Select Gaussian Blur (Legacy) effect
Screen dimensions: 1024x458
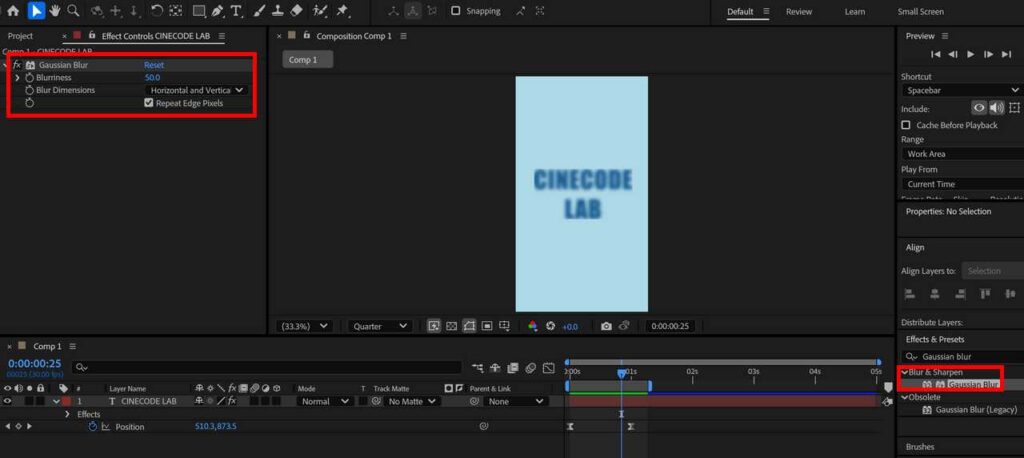click(976, 410)
